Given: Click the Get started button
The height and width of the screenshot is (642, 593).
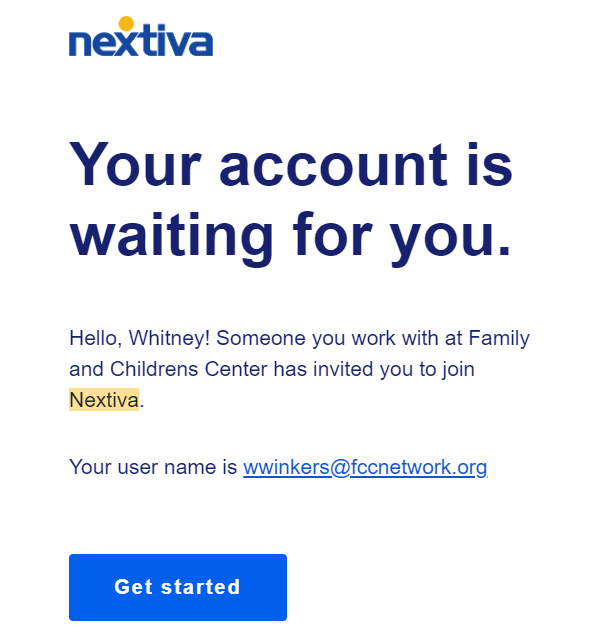Looking at the screenshot, I should pyautogui.click(x=178, y=587).
